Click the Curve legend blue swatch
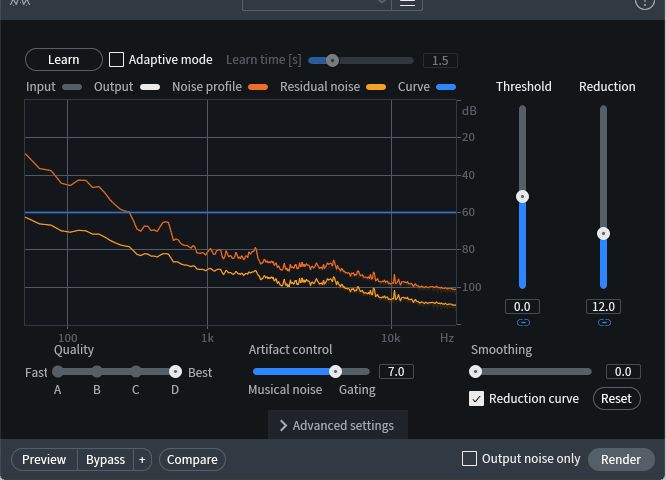The height and width of the screenshot is (480, 666). click(446, 87)
